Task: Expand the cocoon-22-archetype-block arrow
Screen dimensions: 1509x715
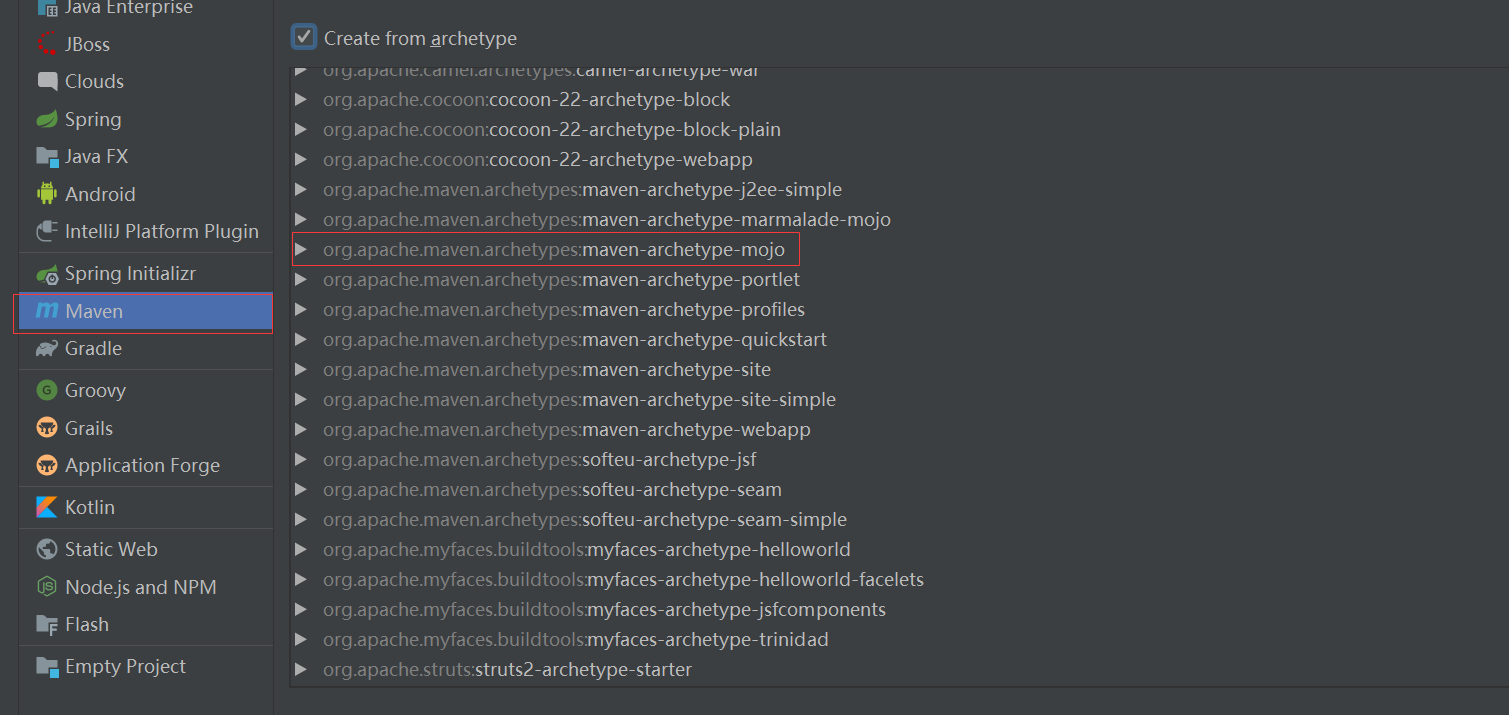Action: coord(301,100)
